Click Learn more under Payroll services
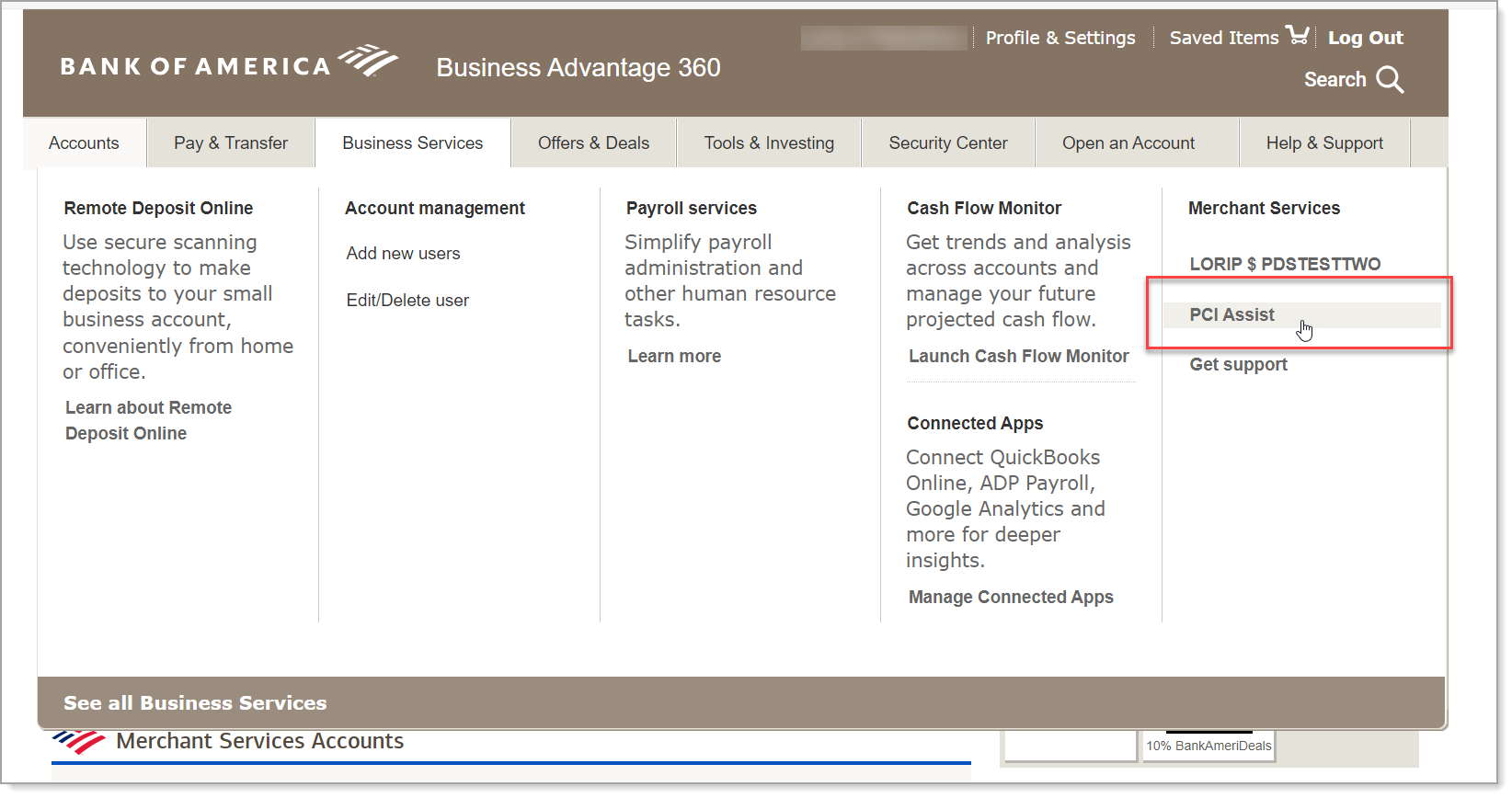Image resolution: width=1512 pixels, height=798 pixels. pos(674,356)
